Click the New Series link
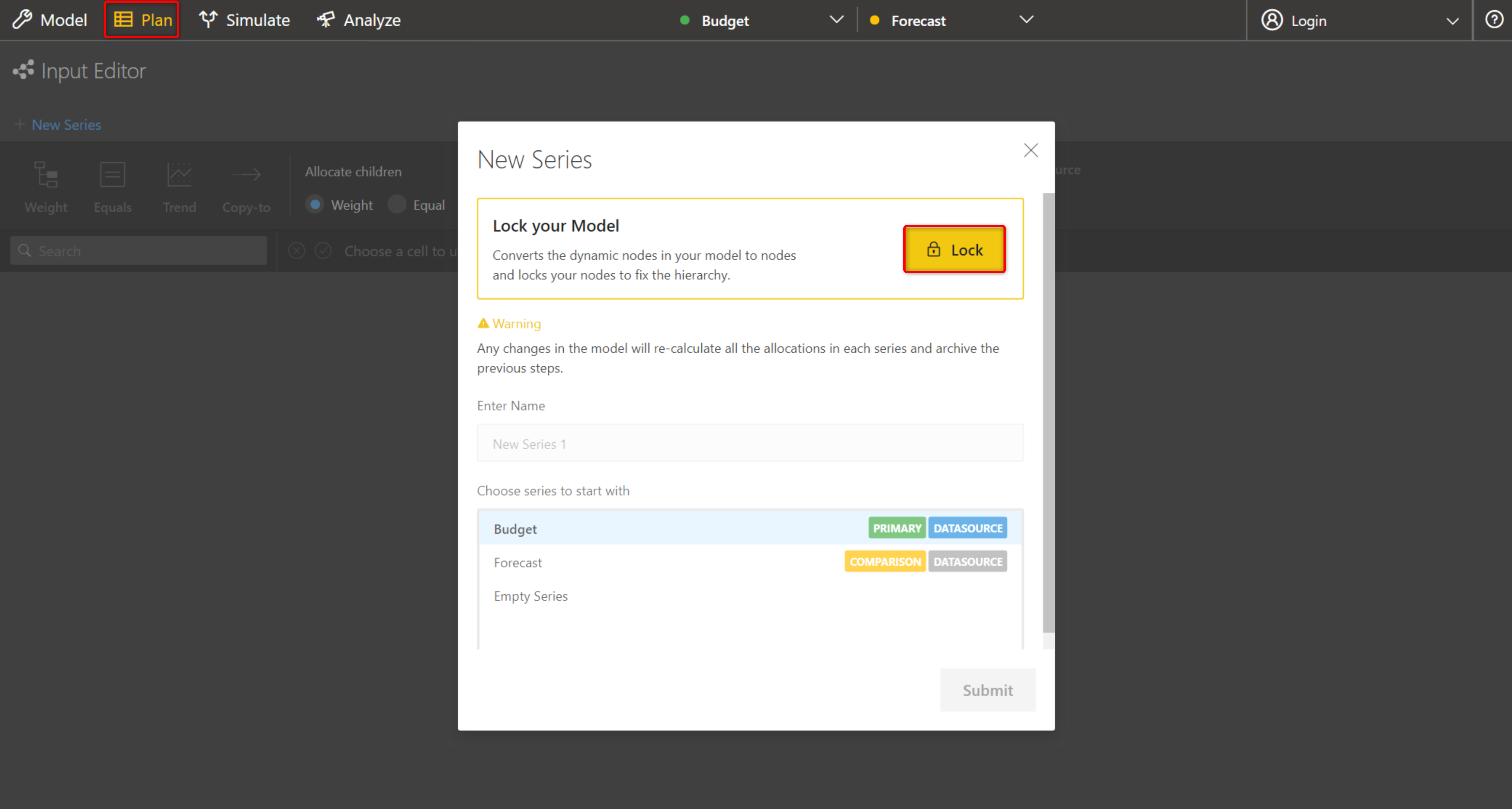This screenshot has height=809, width=1512. click(x=66, y=124)
